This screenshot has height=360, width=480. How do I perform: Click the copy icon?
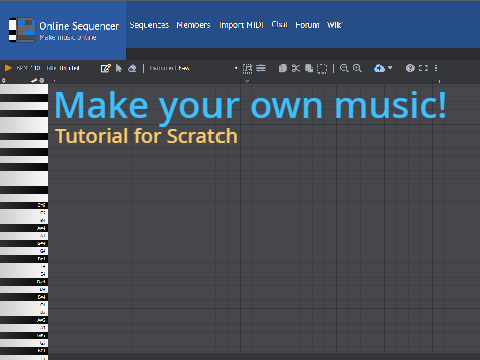coord(283,68)
